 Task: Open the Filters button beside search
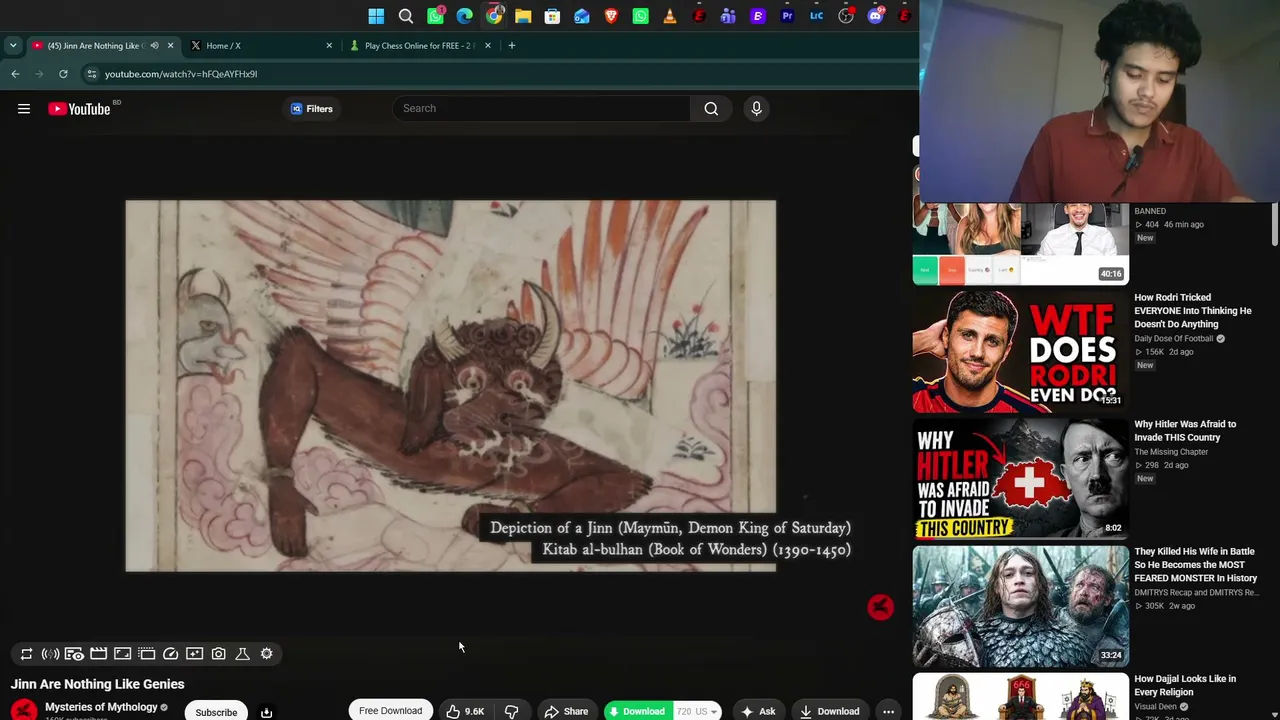point(312,109)
